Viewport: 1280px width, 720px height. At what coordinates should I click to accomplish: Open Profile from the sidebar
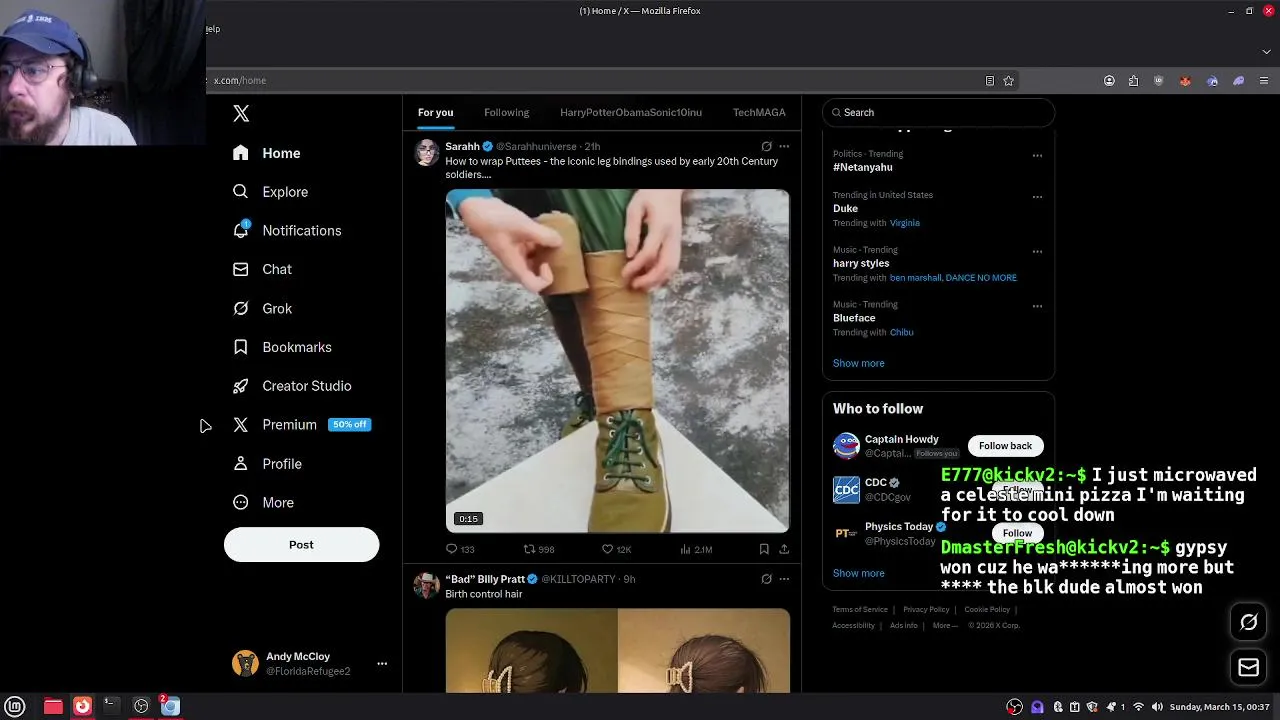pos(267,464)
